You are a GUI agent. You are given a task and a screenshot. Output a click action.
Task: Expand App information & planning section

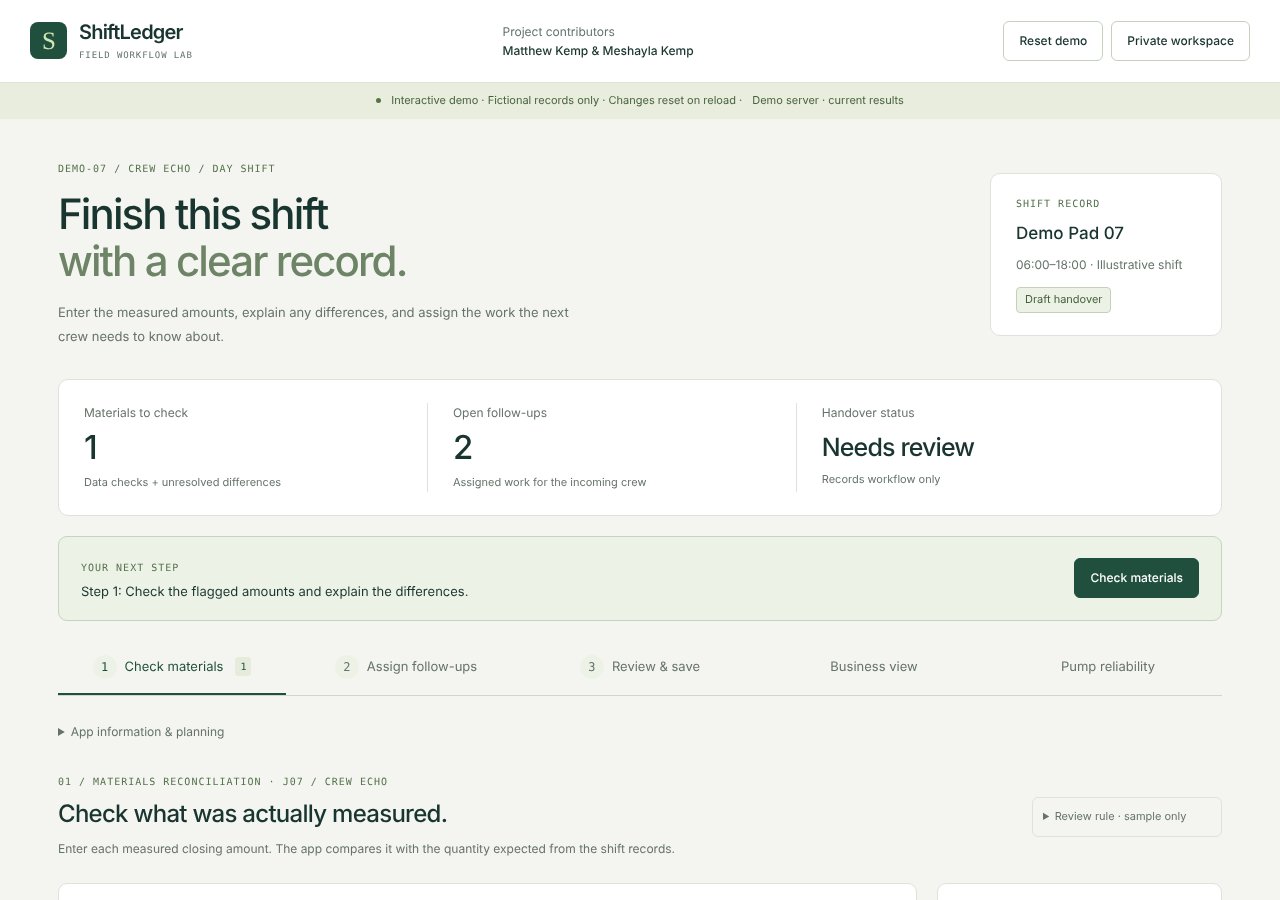pos(141,732)
